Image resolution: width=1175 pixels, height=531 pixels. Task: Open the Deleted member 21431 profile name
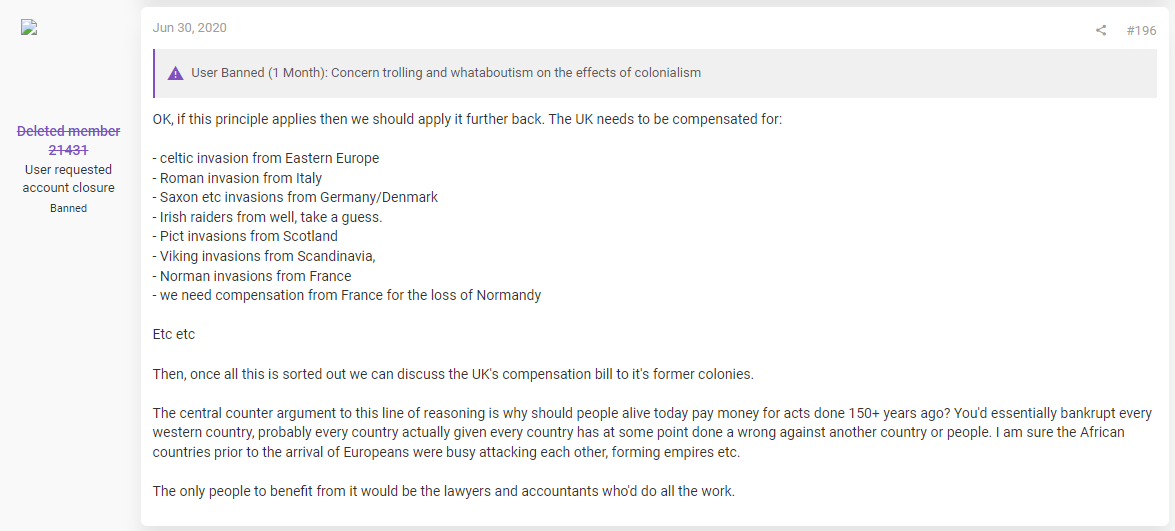click(x=68, y=141)
